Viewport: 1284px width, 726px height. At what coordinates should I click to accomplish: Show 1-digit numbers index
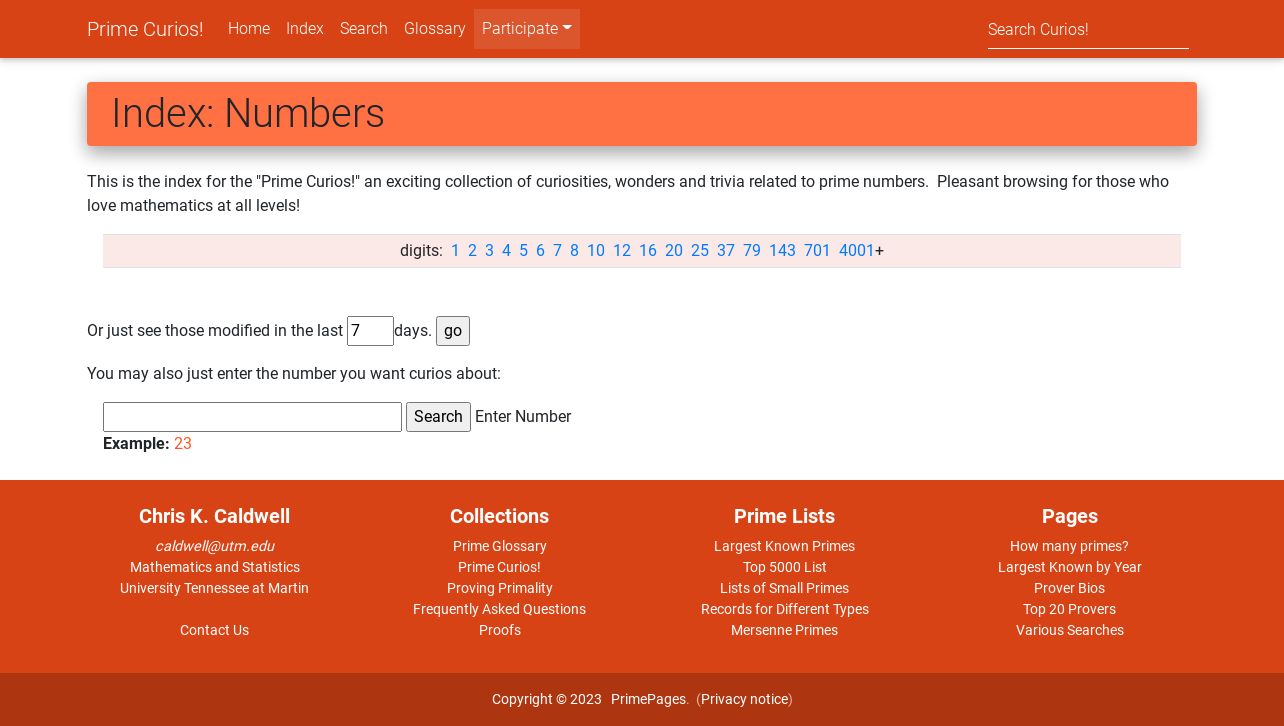point(455,251)
